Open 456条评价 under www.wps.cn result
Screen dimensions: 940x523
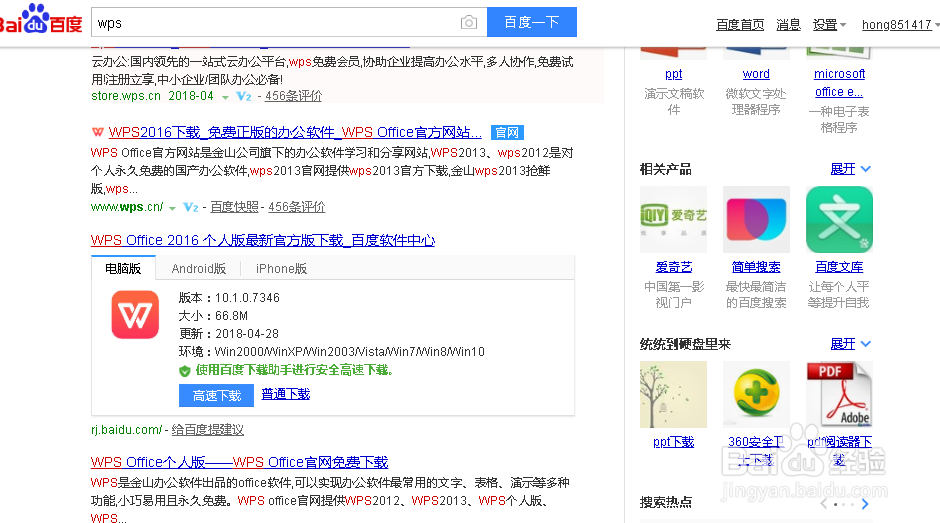pos(297,207)
